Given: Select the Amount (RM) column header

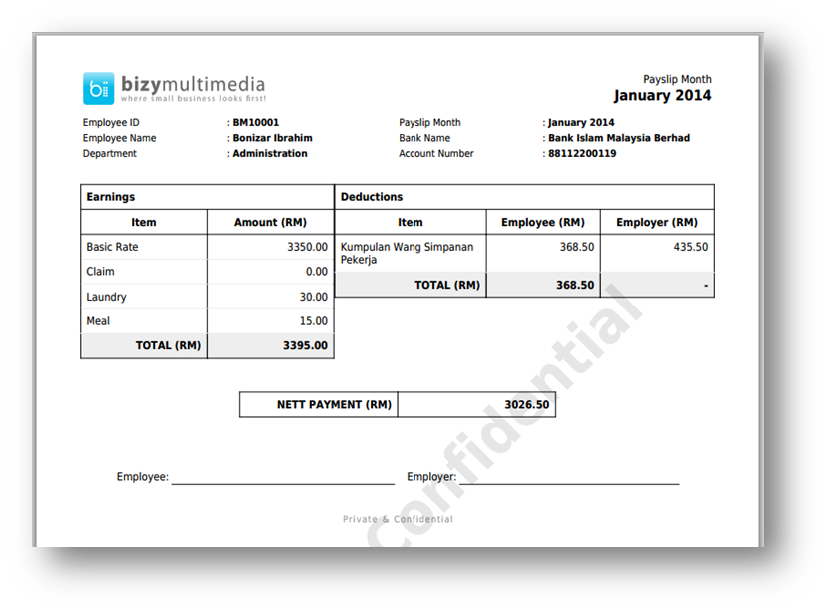Looking at the screenshot, I should (270, 222).
